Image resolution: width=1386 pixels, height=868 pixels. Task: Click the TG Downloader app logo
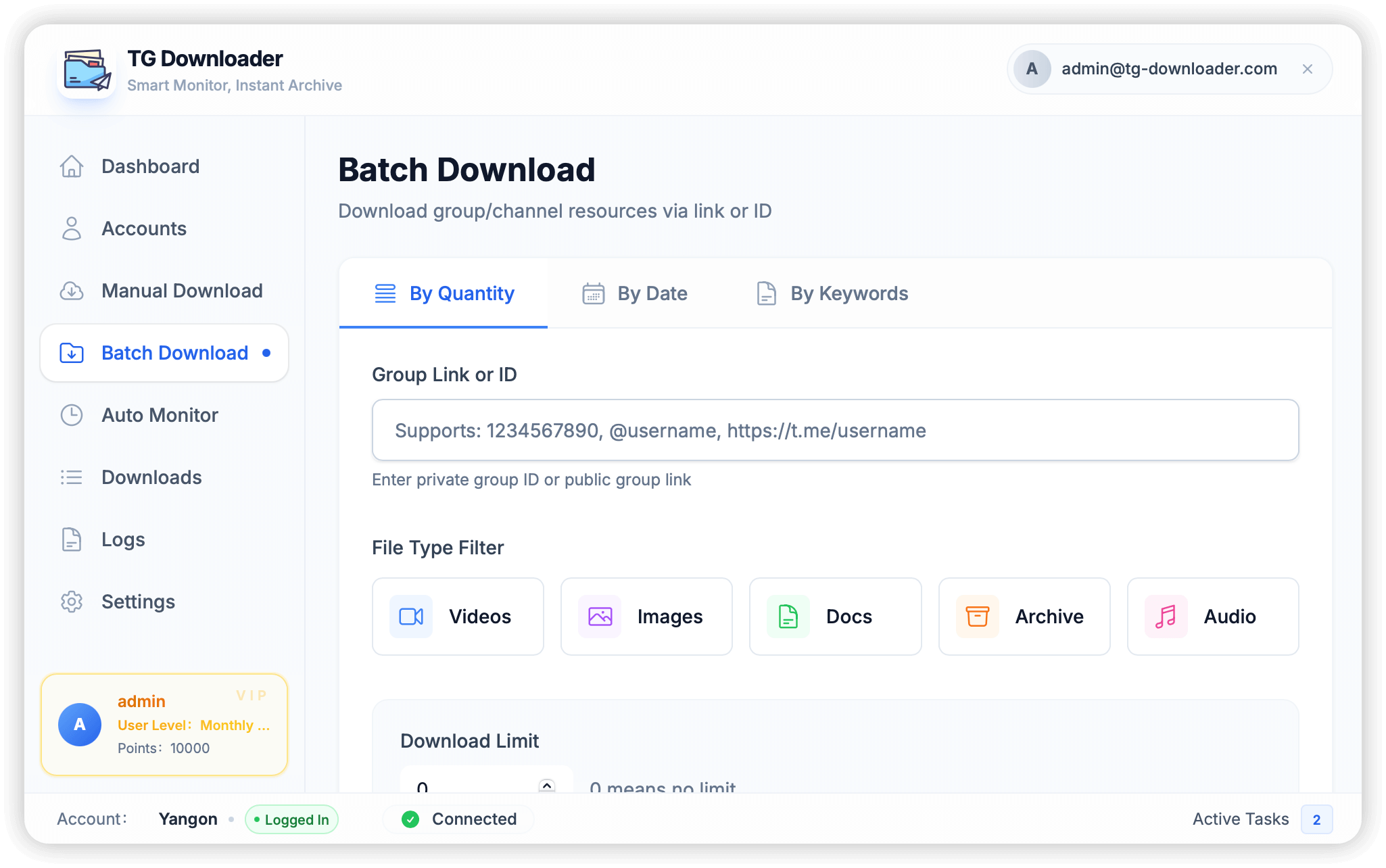(x=87, y=69)
